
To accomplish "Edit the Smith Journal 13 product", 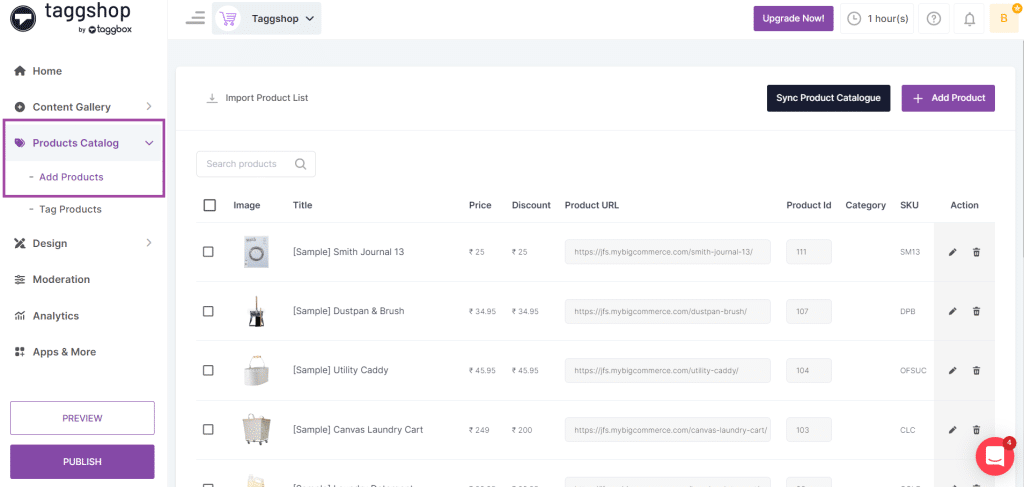I will 952,252.
